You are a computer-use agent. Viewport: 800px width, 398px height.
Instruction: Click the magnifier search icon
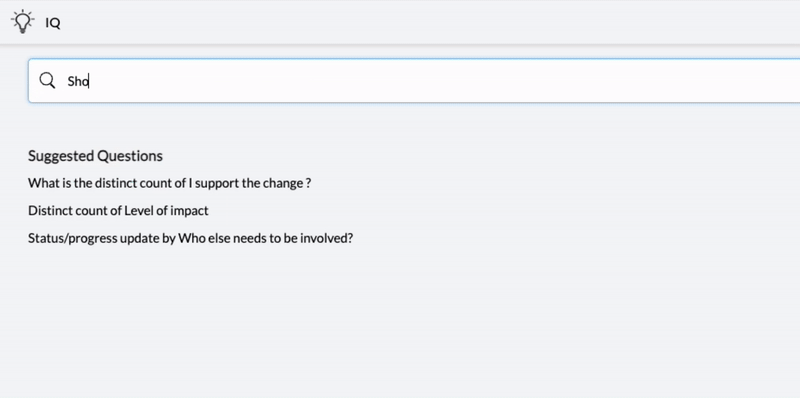47,81
